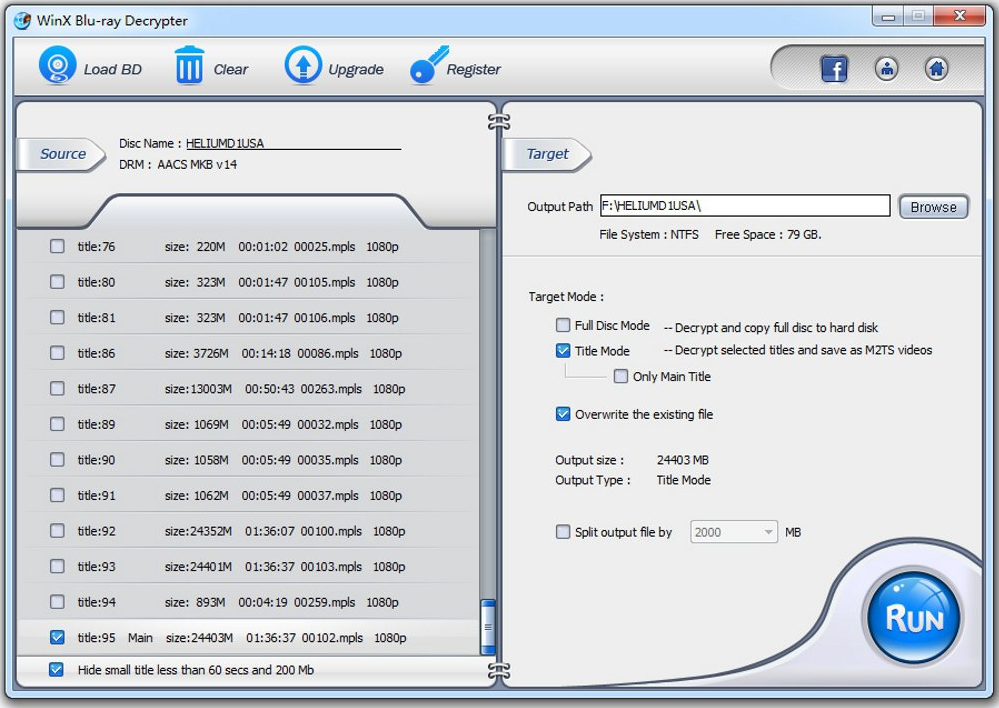
Task: Click the Clear trash can icon
Action: tap(189, 65)
